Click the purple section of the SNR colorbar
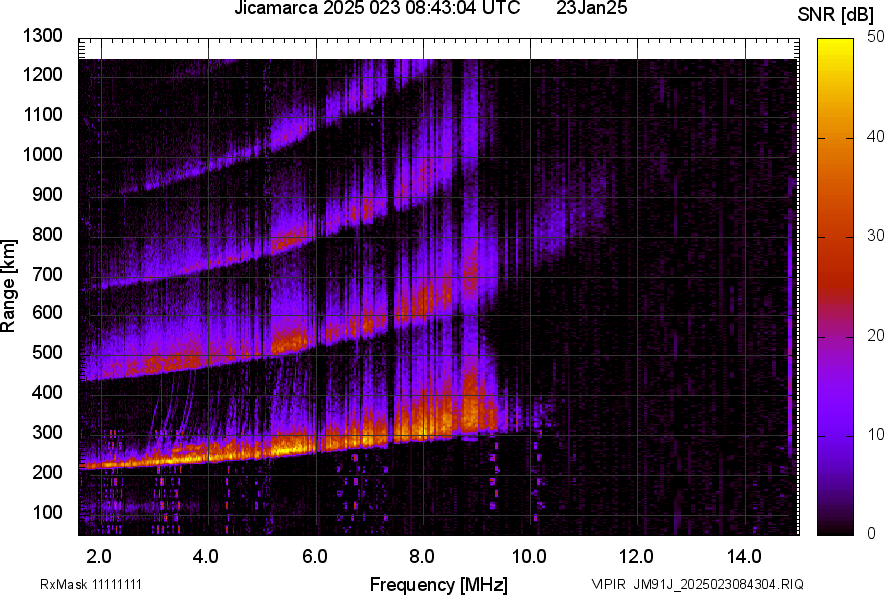 835,420
